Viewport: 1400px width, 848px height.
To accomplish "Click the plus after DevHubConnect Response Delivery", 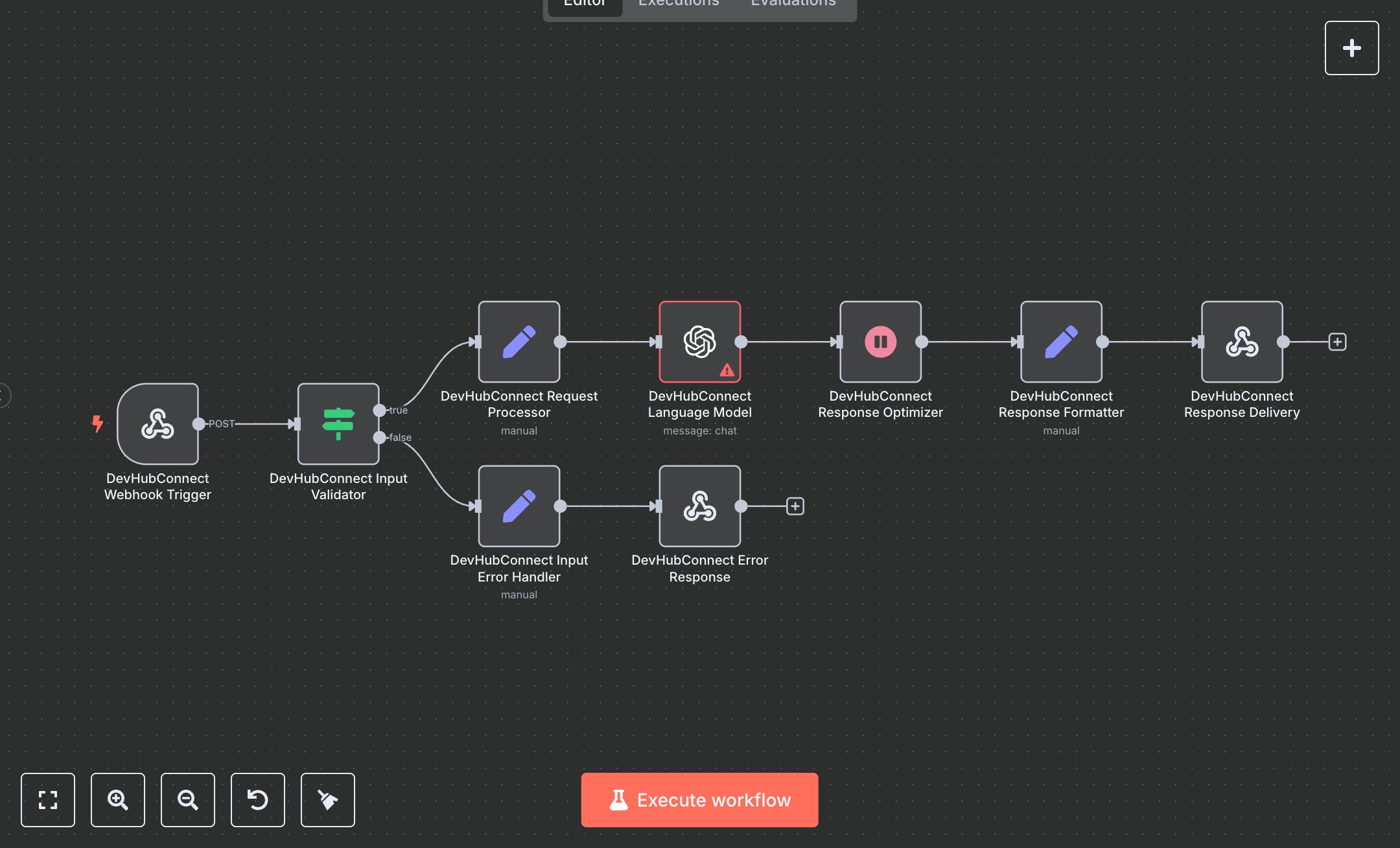I will point(1337,342).
